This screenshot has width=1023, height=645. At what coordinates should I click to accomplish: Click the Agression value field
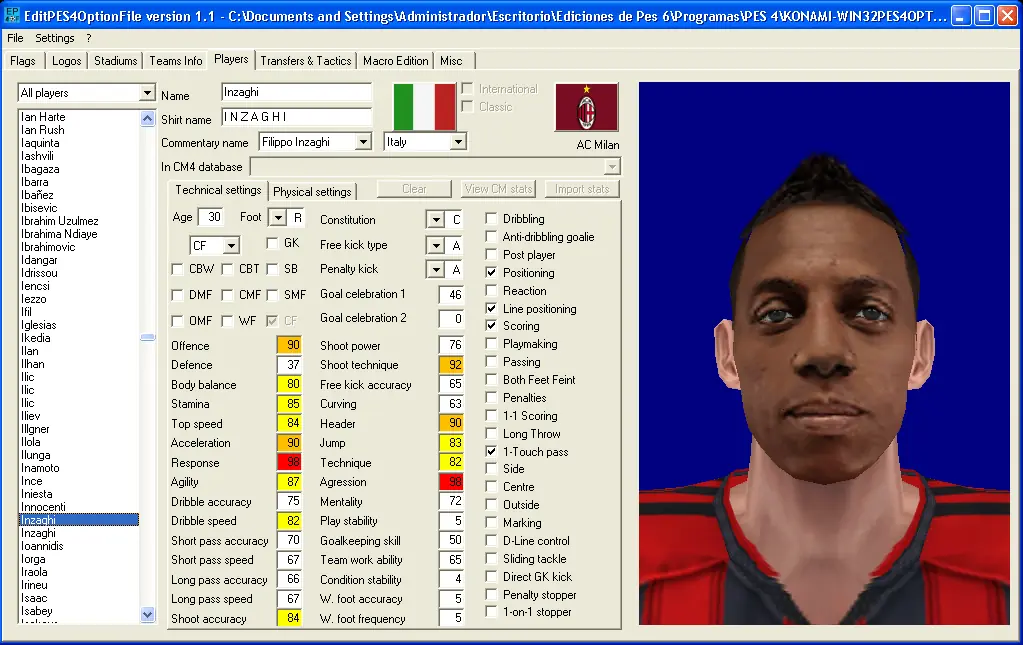[451, 482]
